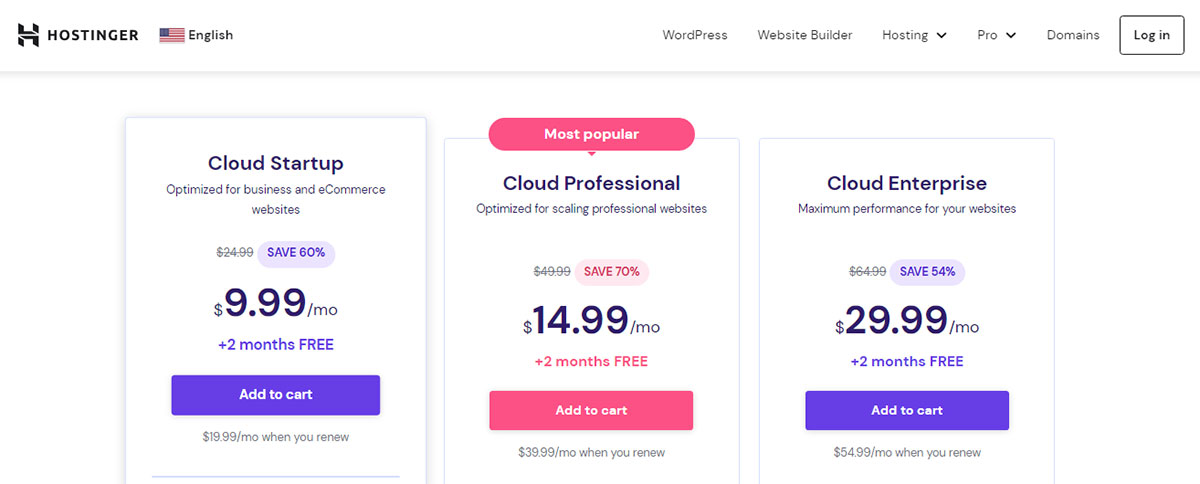The width and height of the screenshot is (1200, 484).
Task: Open the Domains menu item
Action: [1073, 35]
